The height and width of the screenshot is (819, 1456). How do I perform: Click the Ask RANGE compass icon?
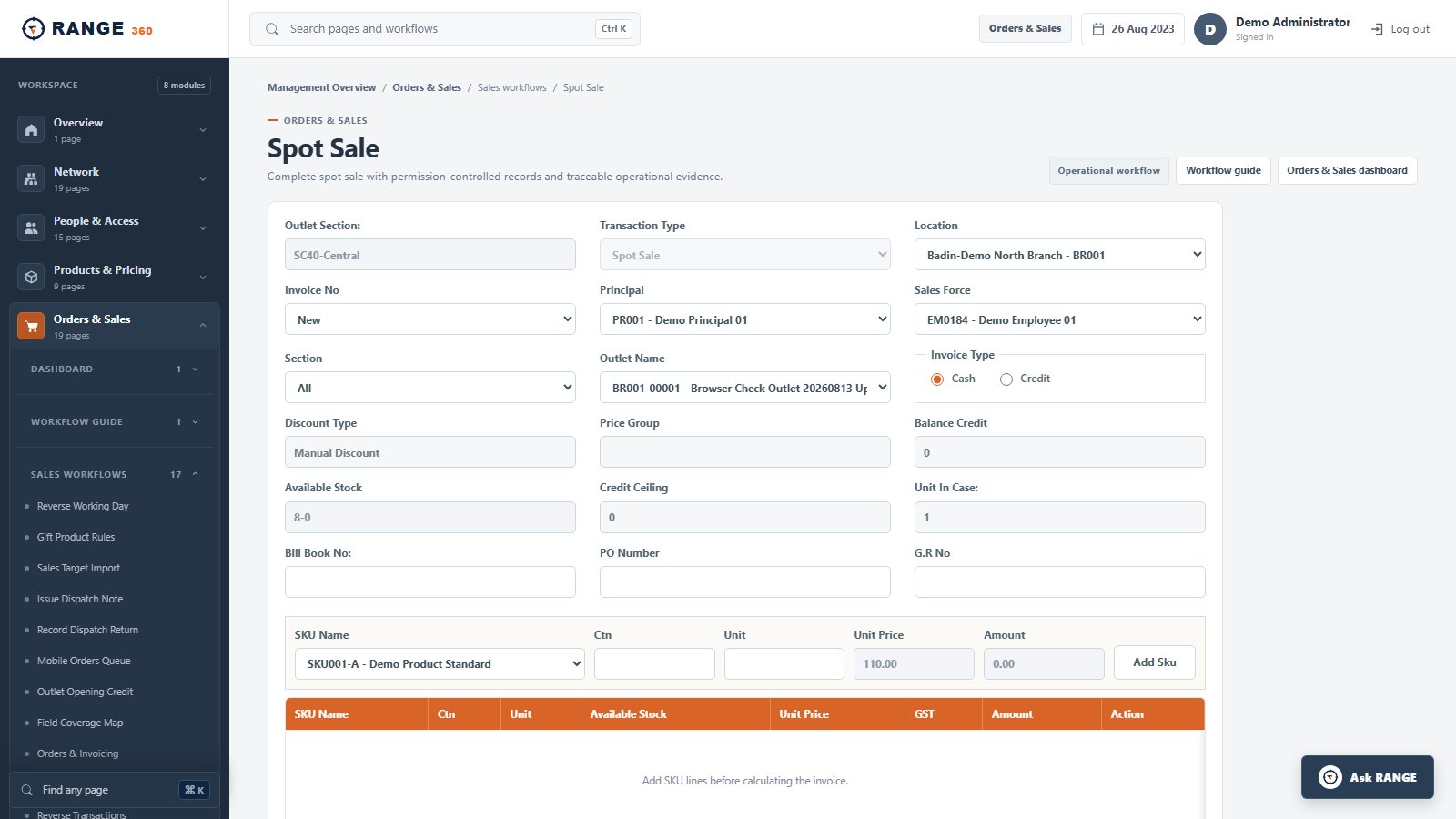coord(1330,777)
